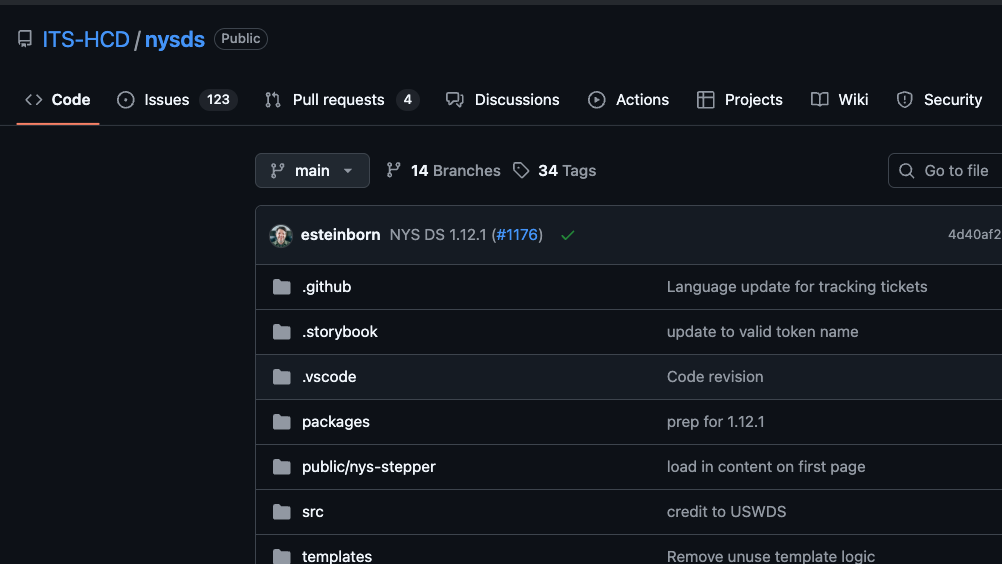Click the .github folder icon
Viewport: 1002px width, 564px height.
pyautogui.click(x=282, y=287)
